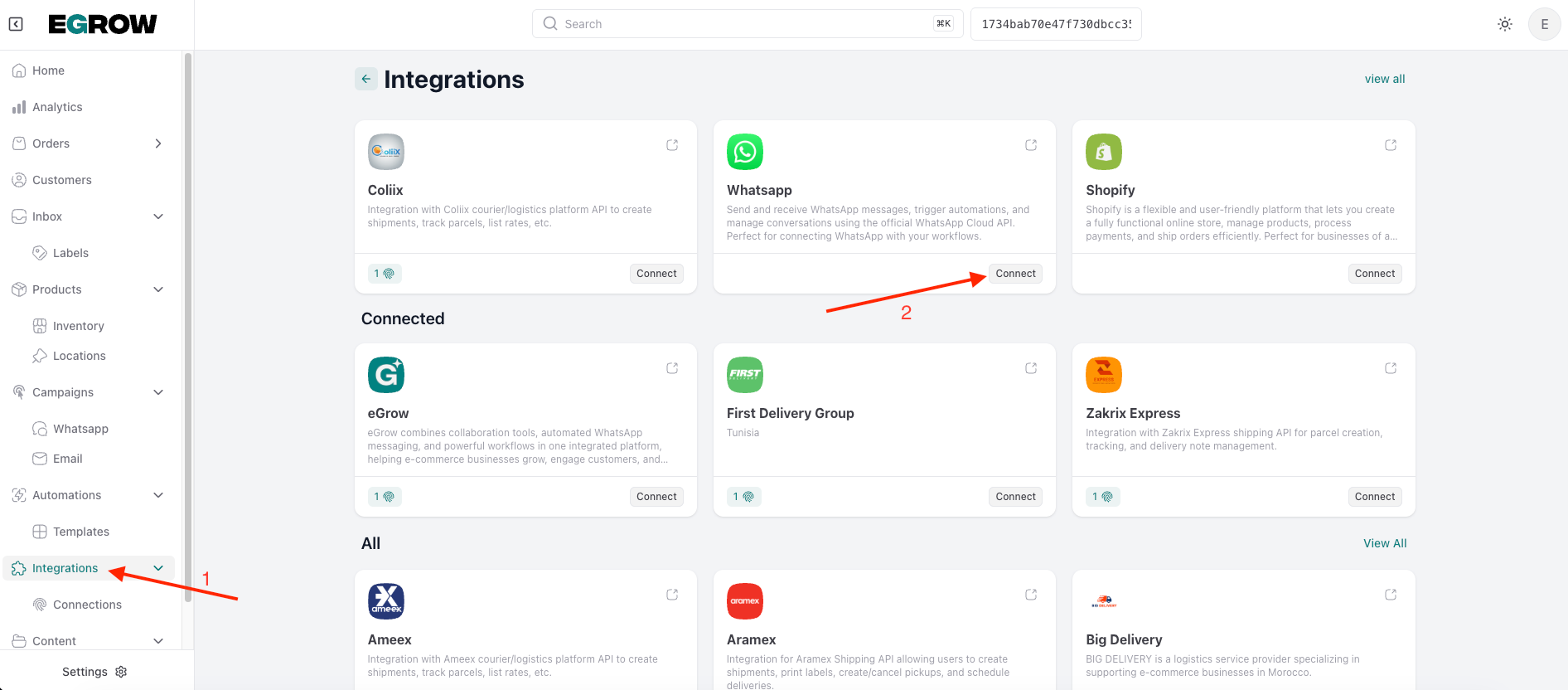
Task: Click the Zakrix Express logo icon
Action: click(1103, 375)
